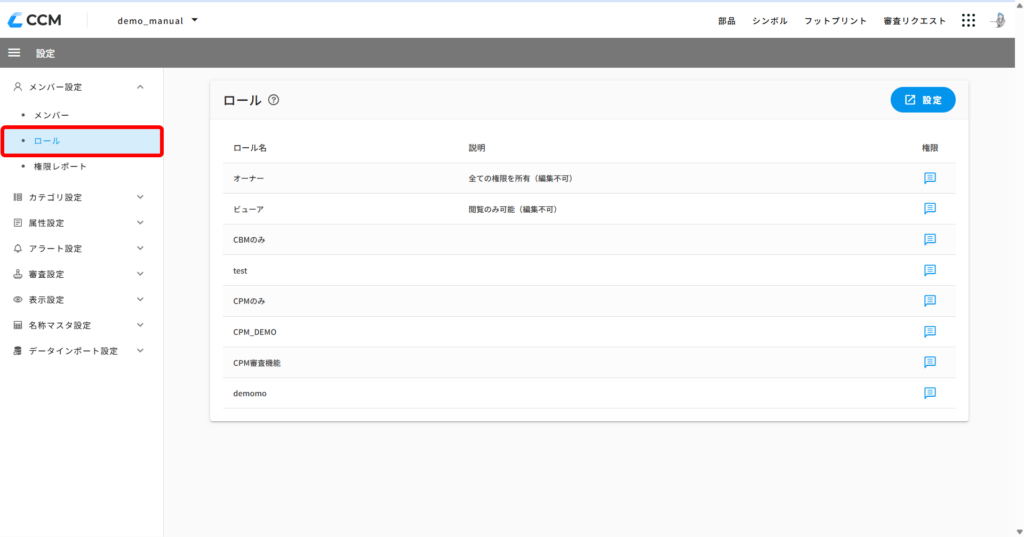Click the 表示設定 eye icon

18,299
